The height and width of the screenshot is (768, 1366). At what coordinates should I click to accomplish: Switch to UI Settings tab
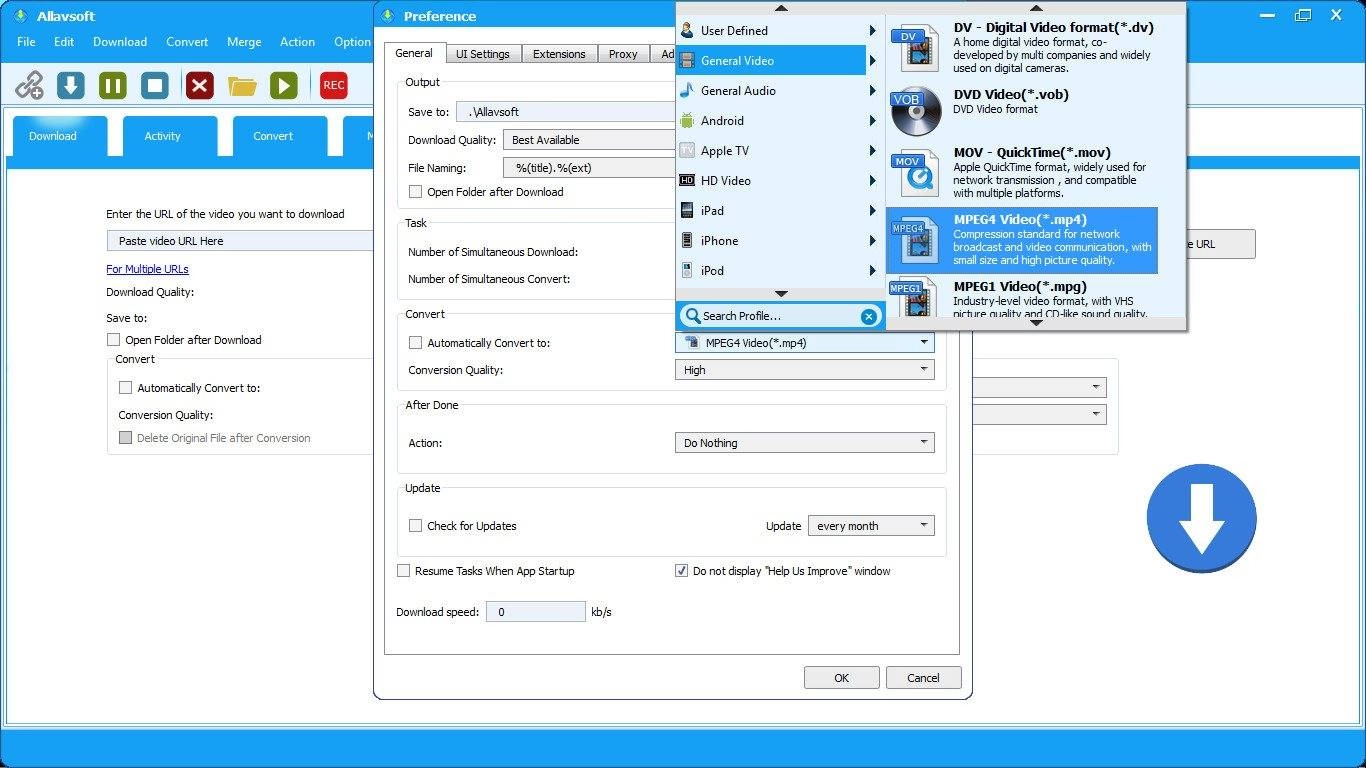483,54
